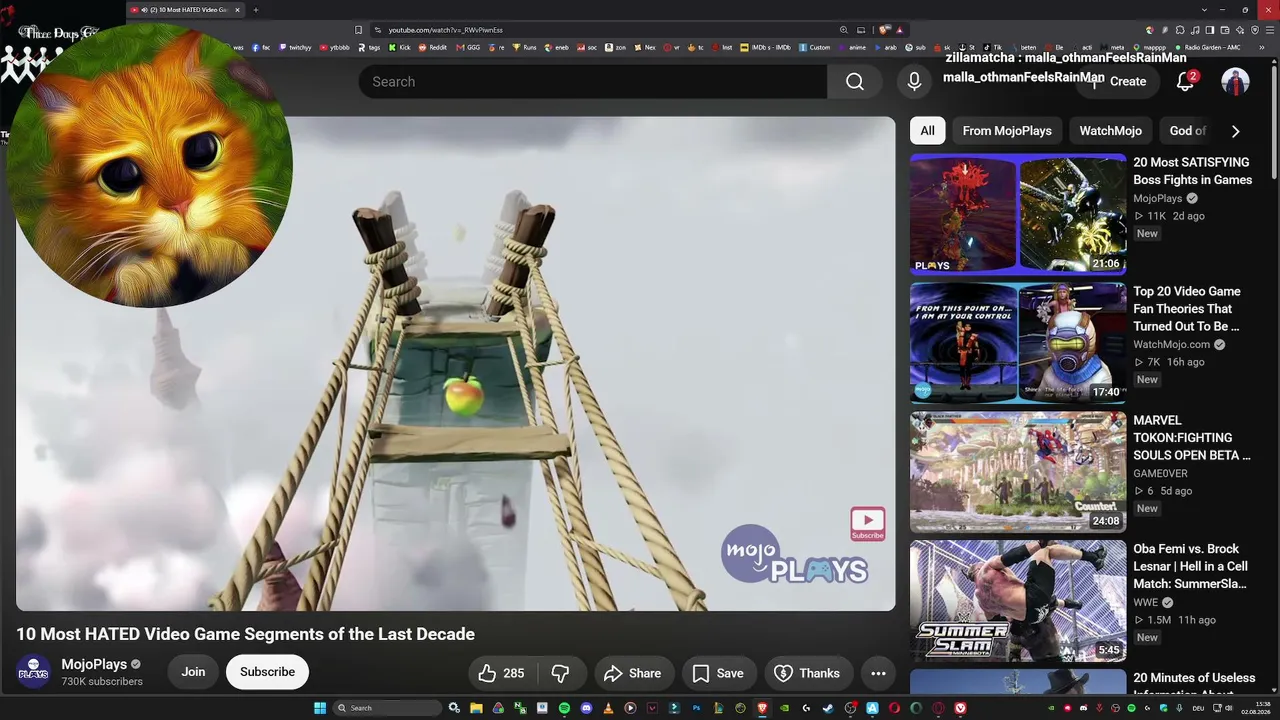Open Oba Femi vs. Brock Lesnar thumbnail
This screenshot has height=720, width=1280.
(x=1018, y=601)
